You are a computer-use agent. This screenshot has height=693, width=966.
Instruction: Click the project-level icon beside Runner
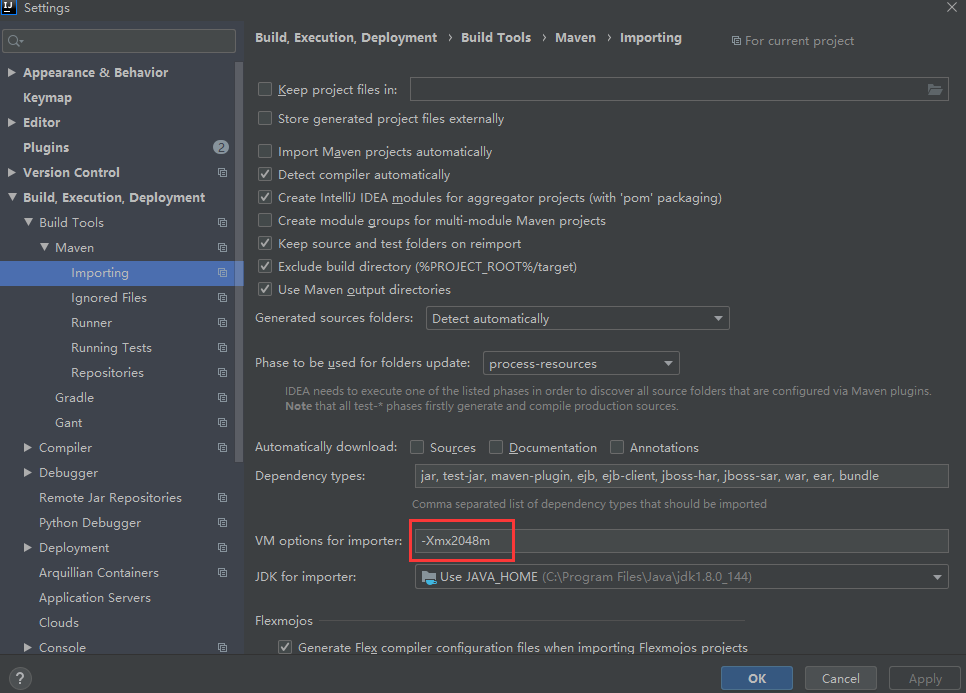click(222, 323)
